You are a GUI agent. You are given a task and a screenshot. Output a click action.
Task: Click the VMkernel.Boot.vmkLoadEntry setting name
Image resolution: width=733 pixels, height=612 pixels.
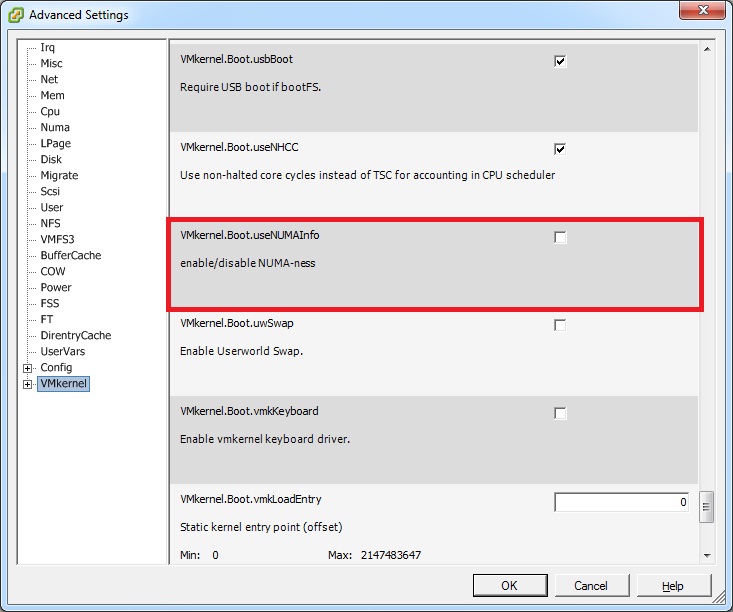point(251,499)
